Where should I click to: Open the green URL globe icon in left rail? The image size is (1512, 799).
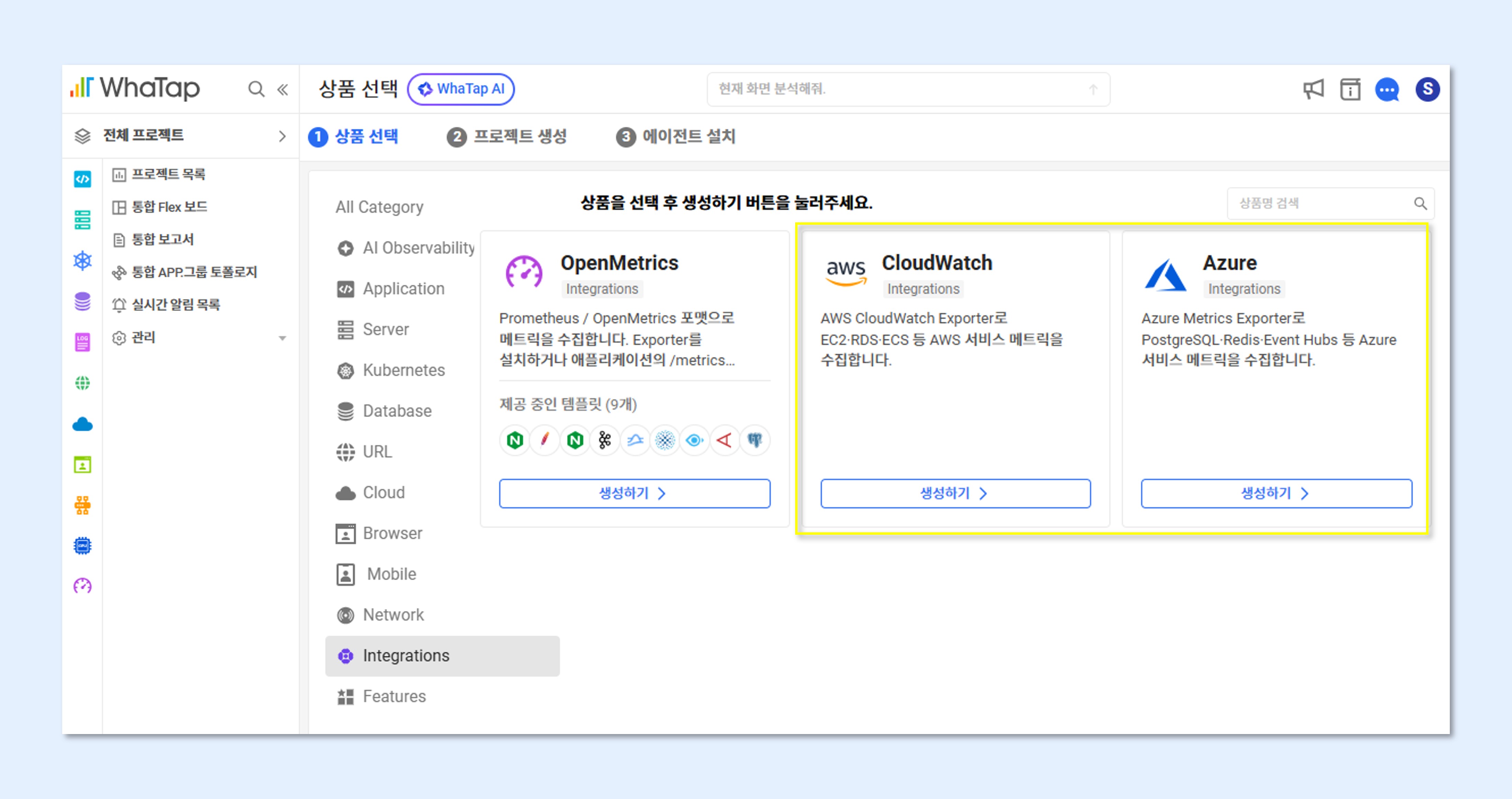tap(82, 383)
